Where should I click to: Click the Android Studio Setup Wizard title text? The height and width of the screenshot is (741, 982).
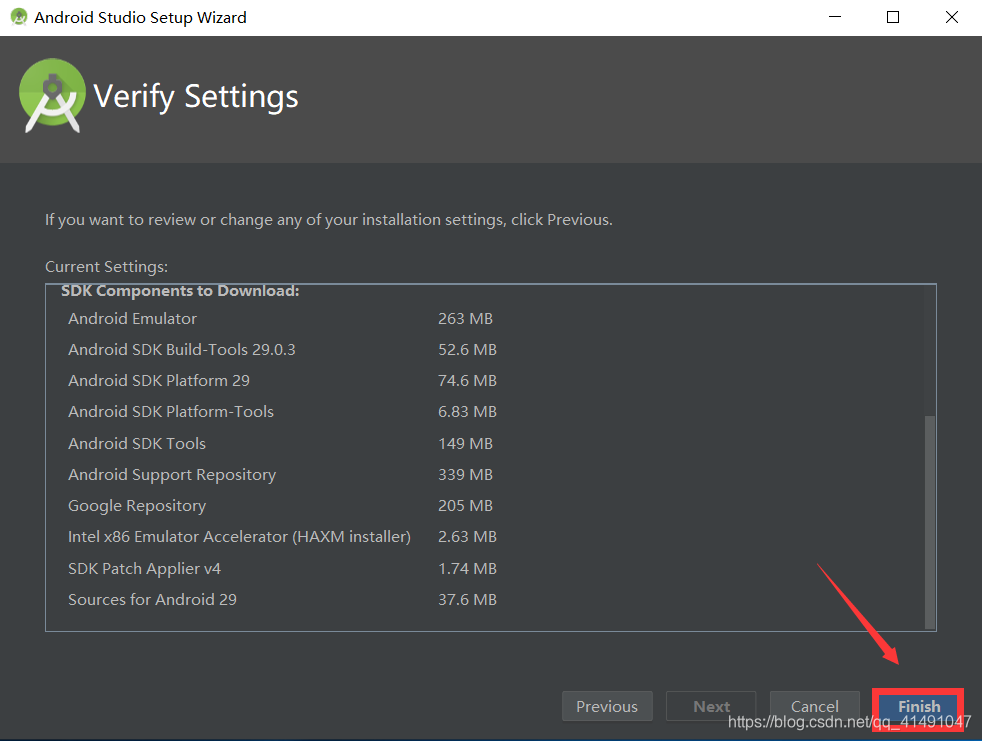tap(140, 18)
